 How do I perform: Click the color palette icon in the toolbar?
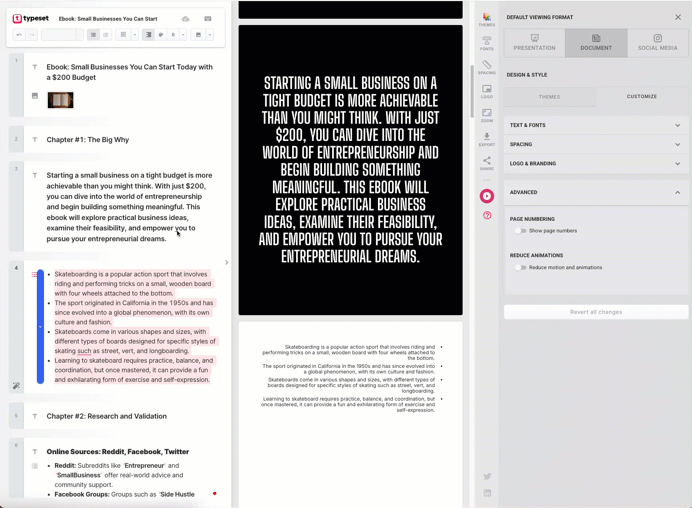(x=161, y=34)
